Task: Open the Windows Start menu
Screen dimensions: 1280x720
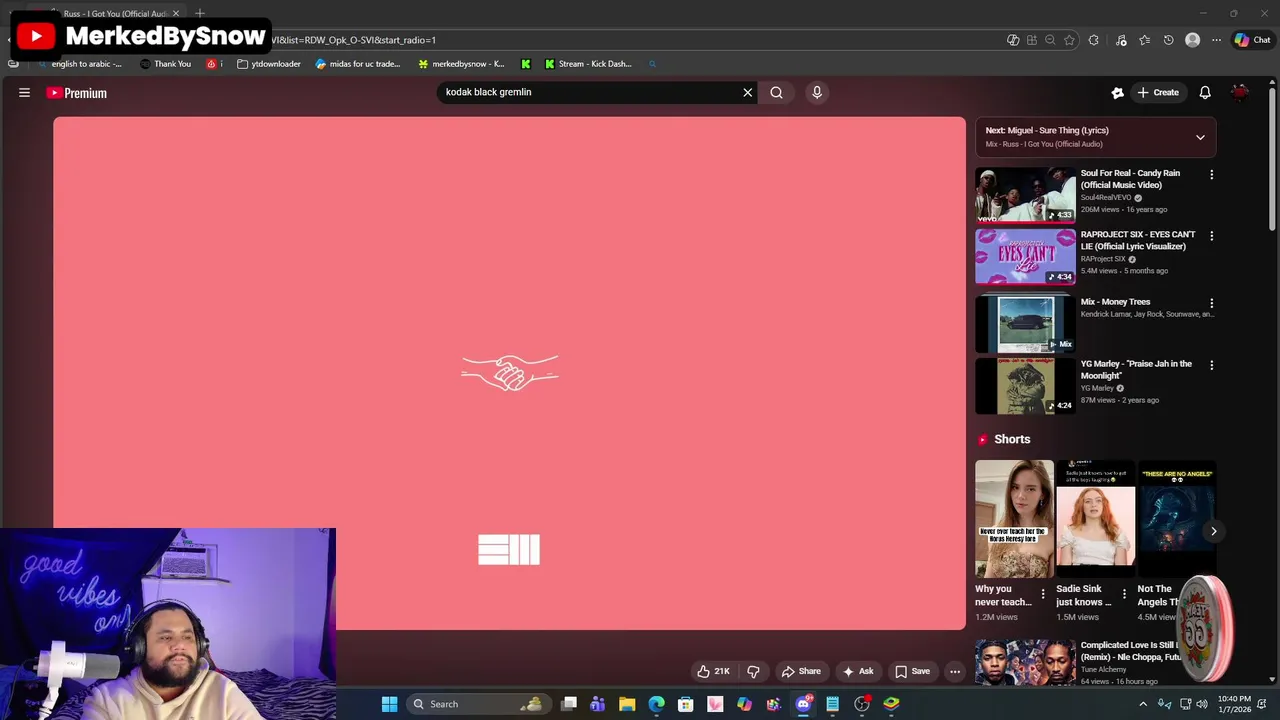Action: pyautogui.click(x=389, y=704)
